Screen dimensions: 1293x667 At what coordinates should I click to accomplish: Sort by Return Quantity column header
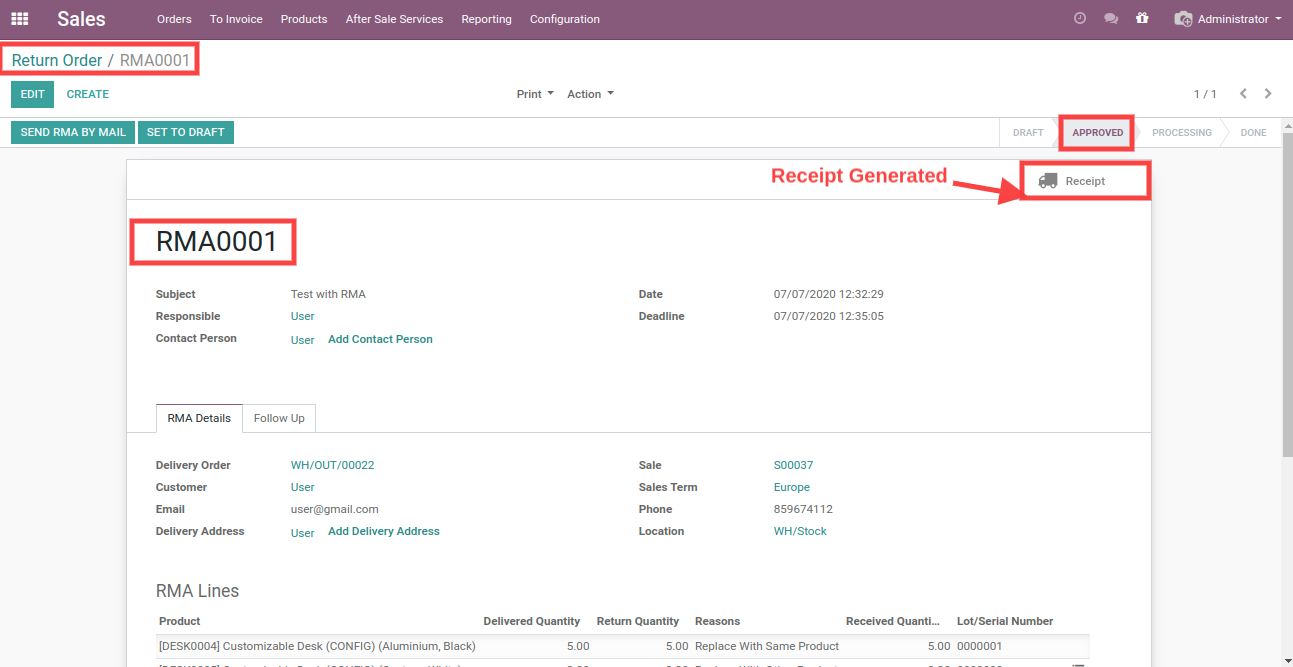[x=638, y=621]
